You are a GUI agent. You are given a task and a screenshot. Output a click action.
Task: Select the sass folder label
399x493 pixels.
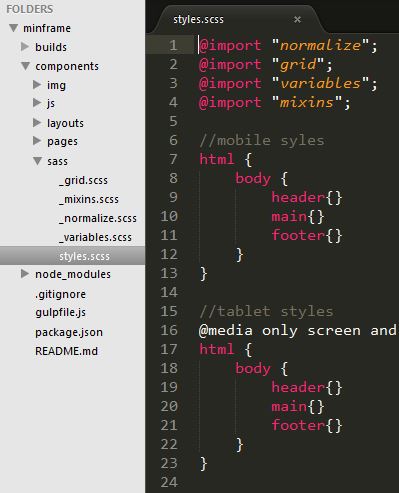[57, 162]
